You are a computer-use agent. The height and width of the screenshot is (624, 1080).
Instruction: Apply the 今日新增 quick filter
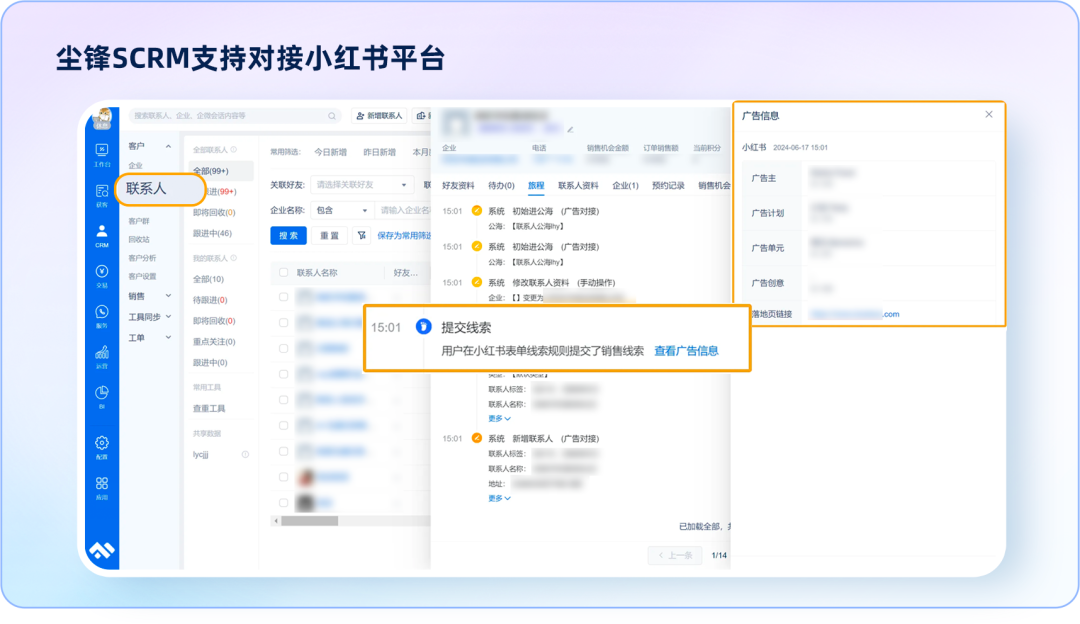click(331, 152)
